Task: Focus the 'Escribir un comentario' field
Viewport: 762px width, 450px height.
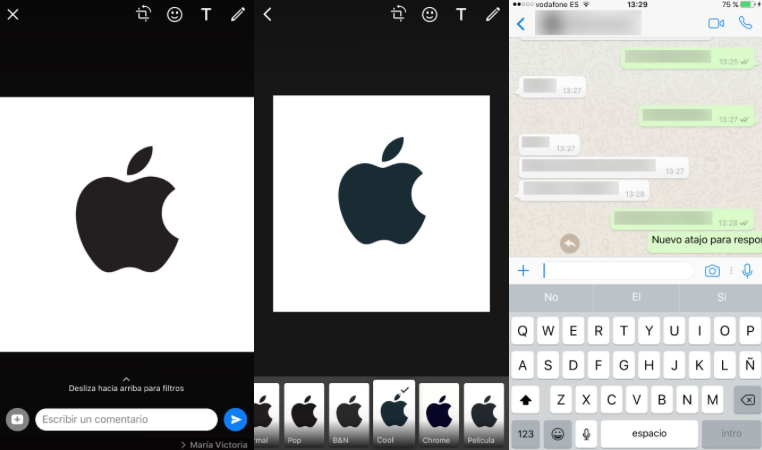Action: (126, 419)
